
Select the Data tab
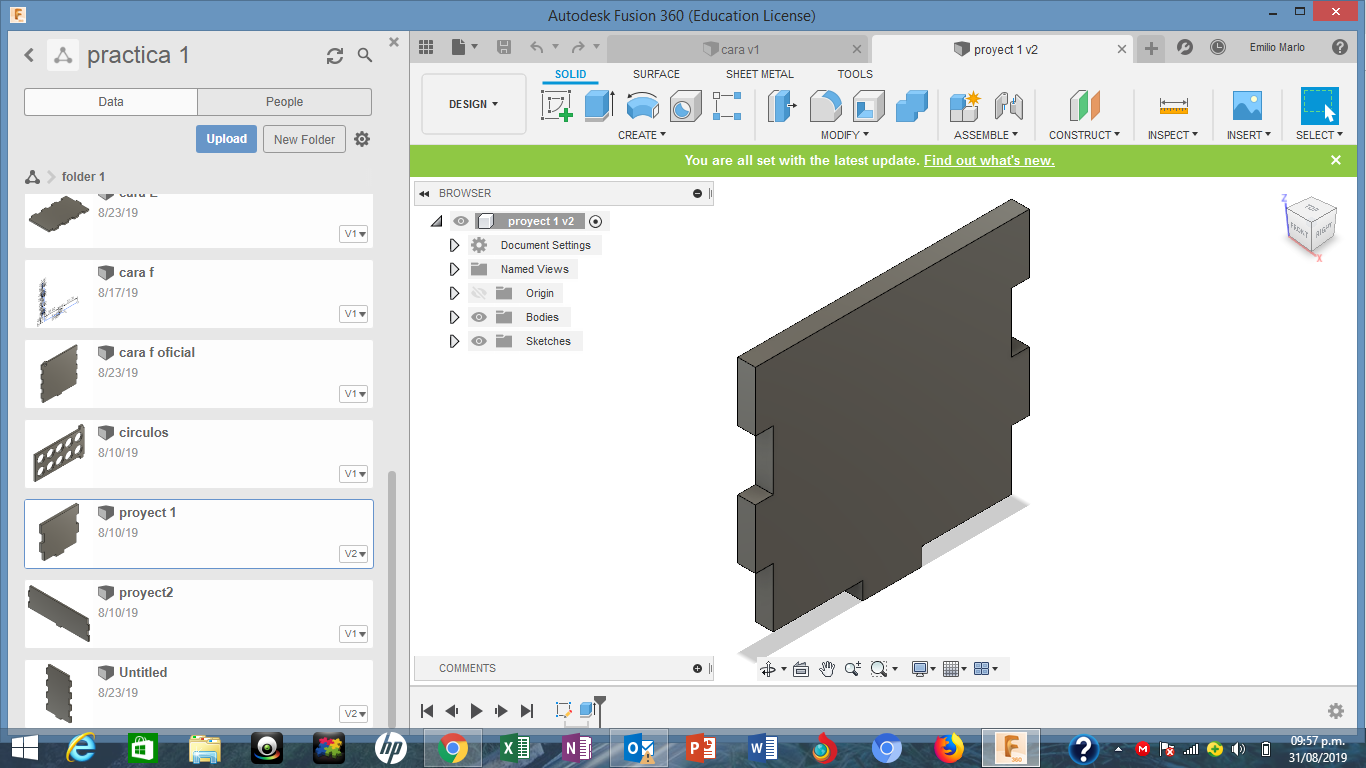coord(111,102)
